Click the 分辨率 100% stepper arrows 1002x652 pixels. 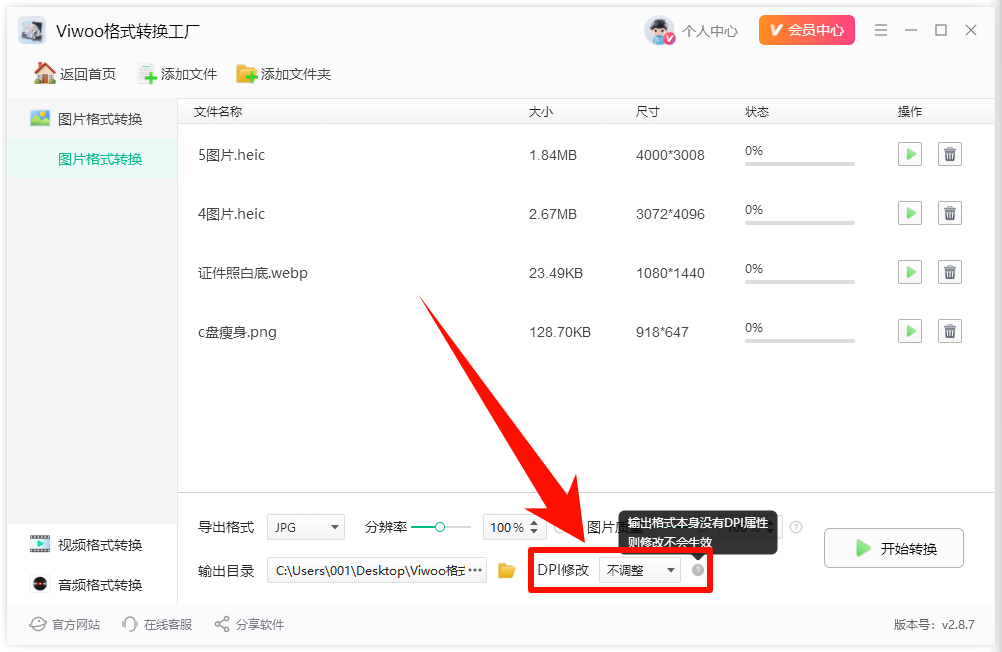tap(534, 527)
